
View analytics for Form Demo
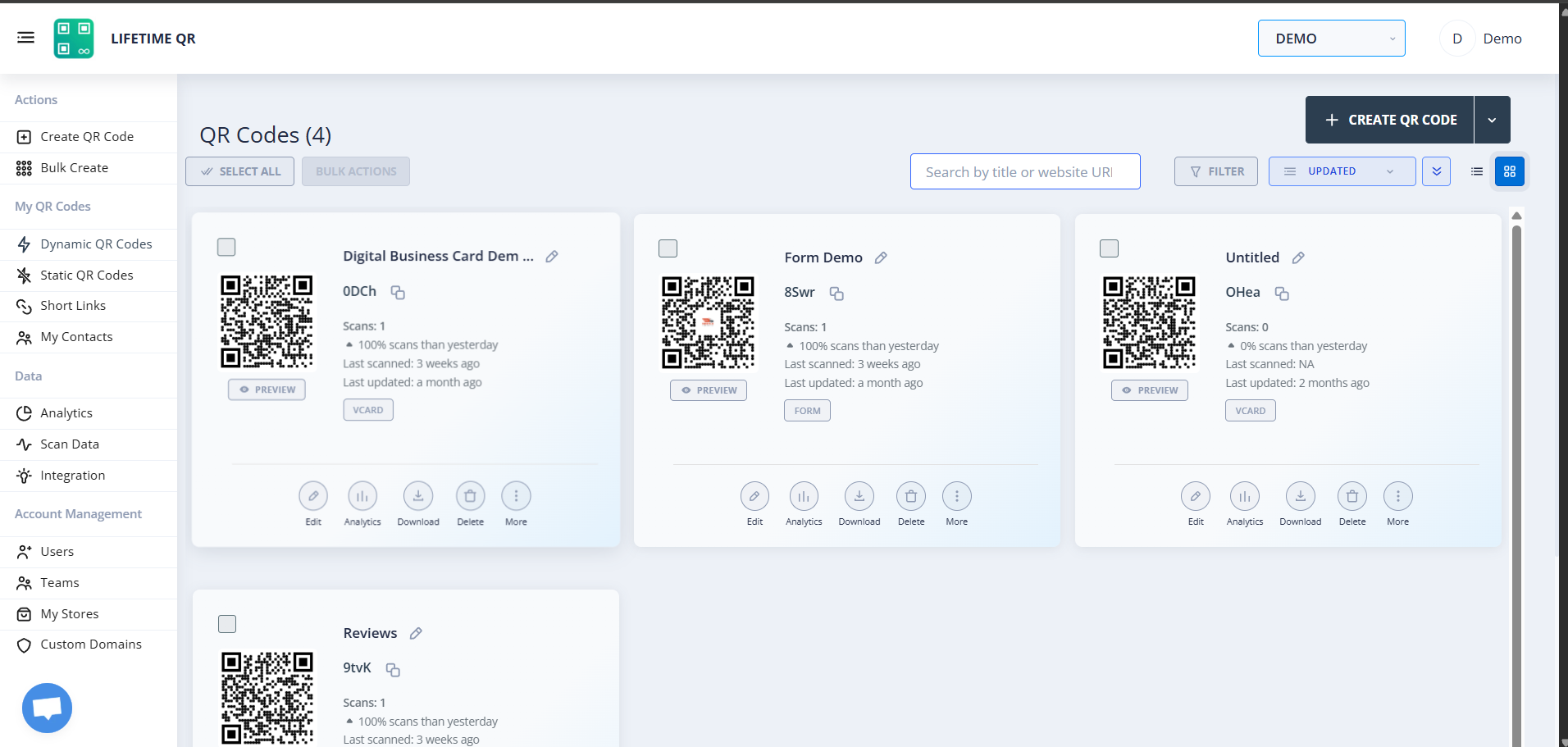(x=804, y=496)
